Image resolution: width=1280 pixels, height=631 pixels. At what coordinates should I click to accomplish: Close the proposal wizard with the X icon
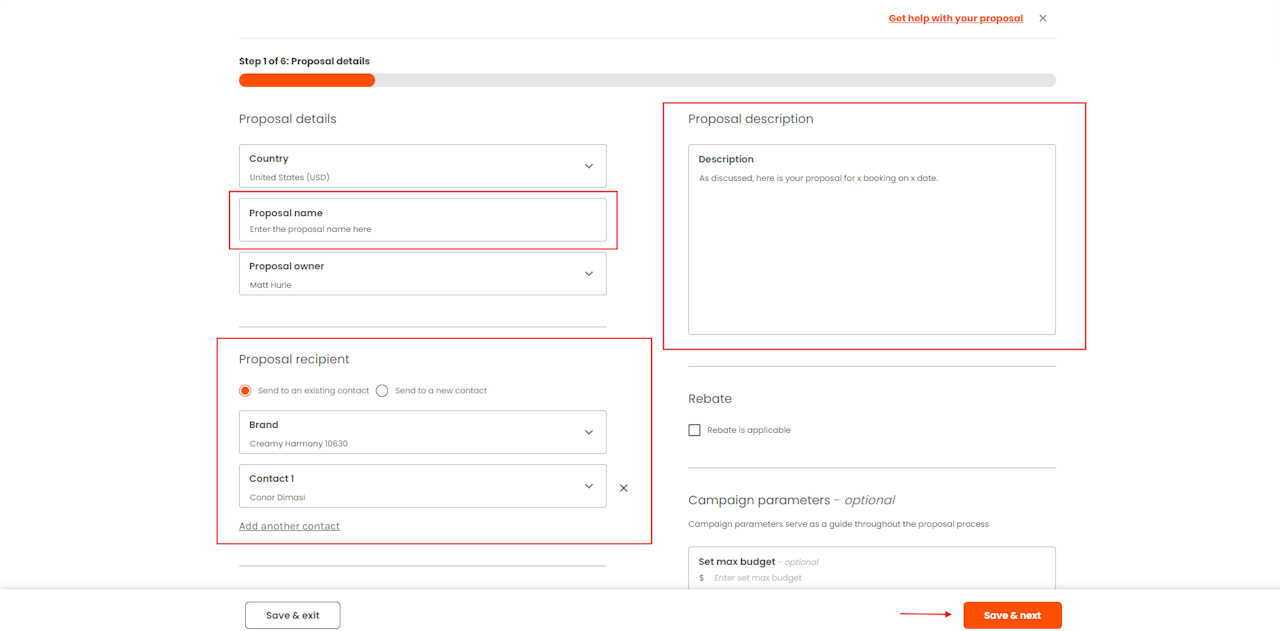(x=1043, y=18)
